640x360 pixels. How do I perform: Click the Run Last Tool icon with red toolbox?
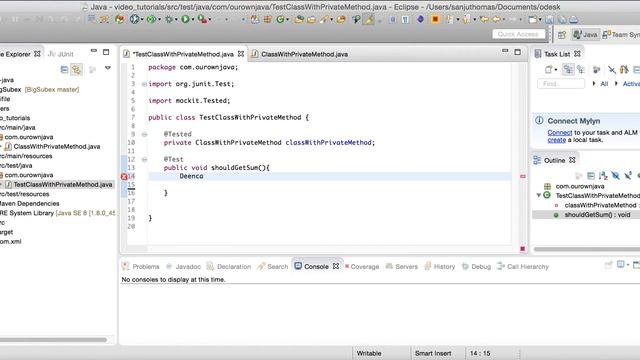(202, 19)
